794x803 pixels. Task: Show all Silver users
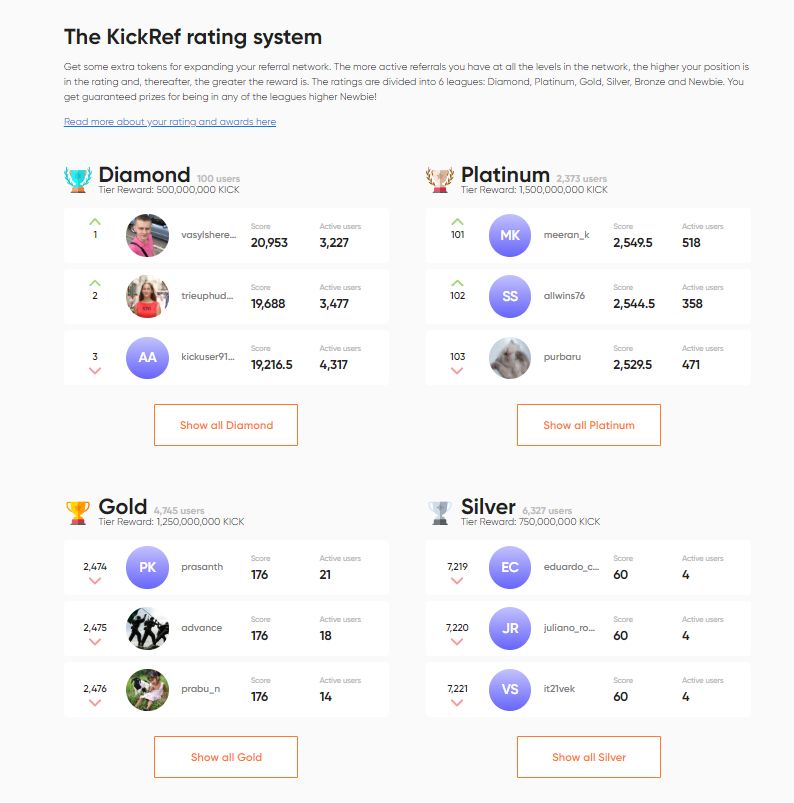click(x=589, y=757)
